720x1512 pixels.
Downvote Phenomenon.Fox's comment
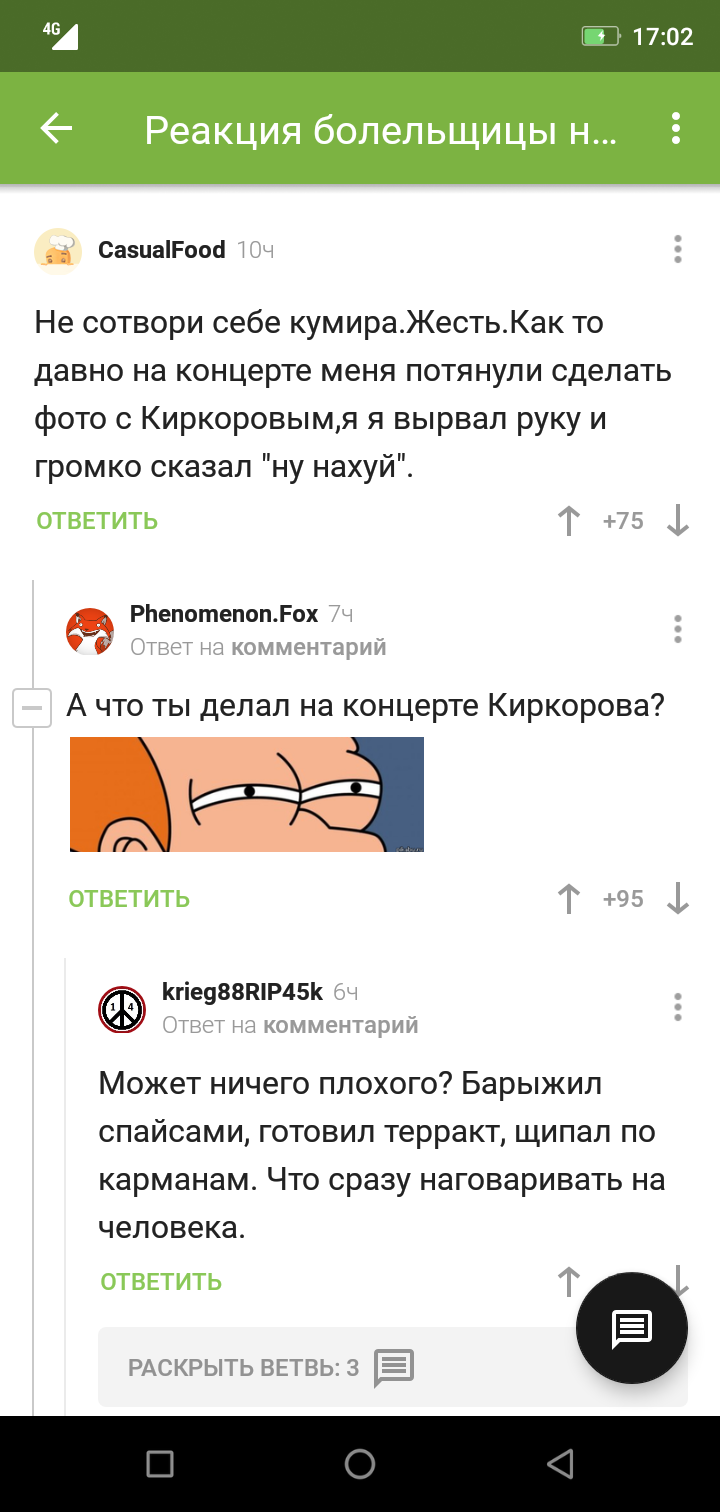(x=678, y=899)
